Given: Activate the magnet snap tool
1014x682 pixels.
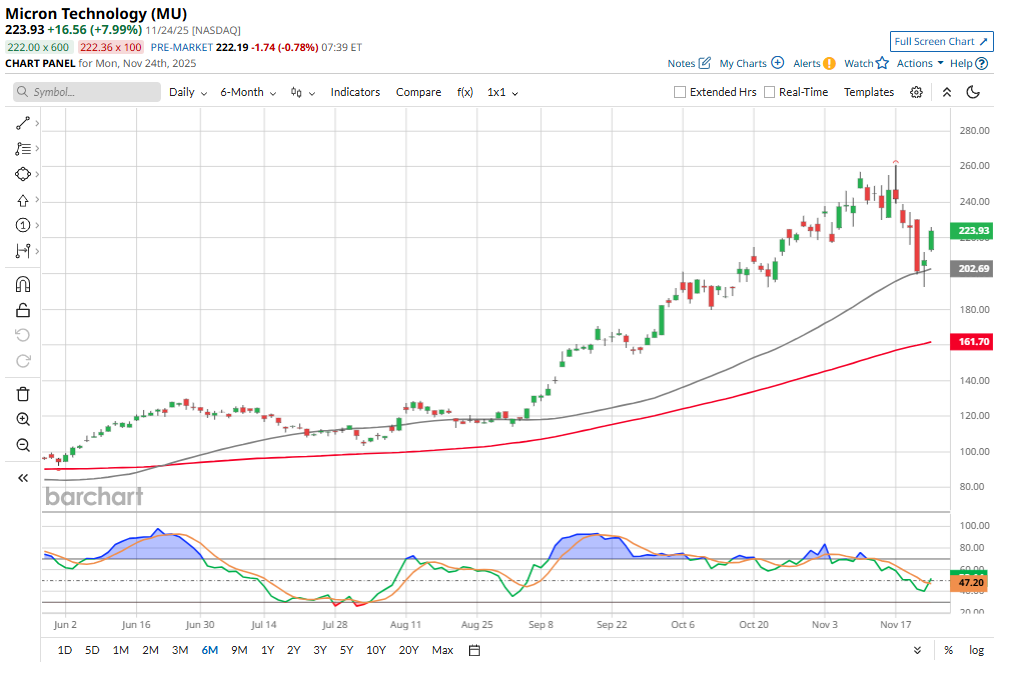Looking at the screenshot, I should (23, 284).
